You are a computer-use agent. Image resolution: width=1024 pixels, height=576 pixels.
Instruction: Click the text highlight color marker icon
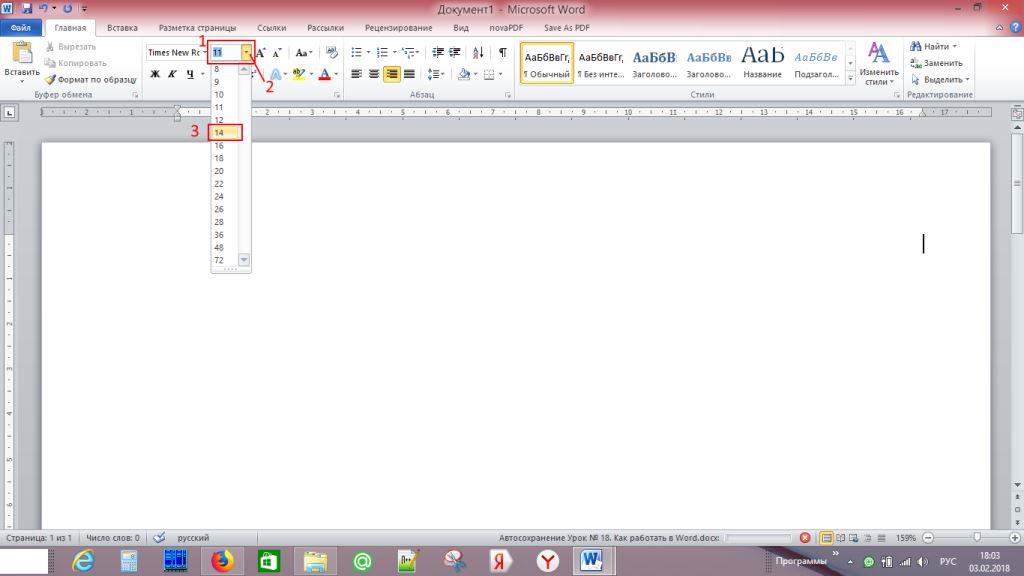pyautogui.click(x=298, y=74)
